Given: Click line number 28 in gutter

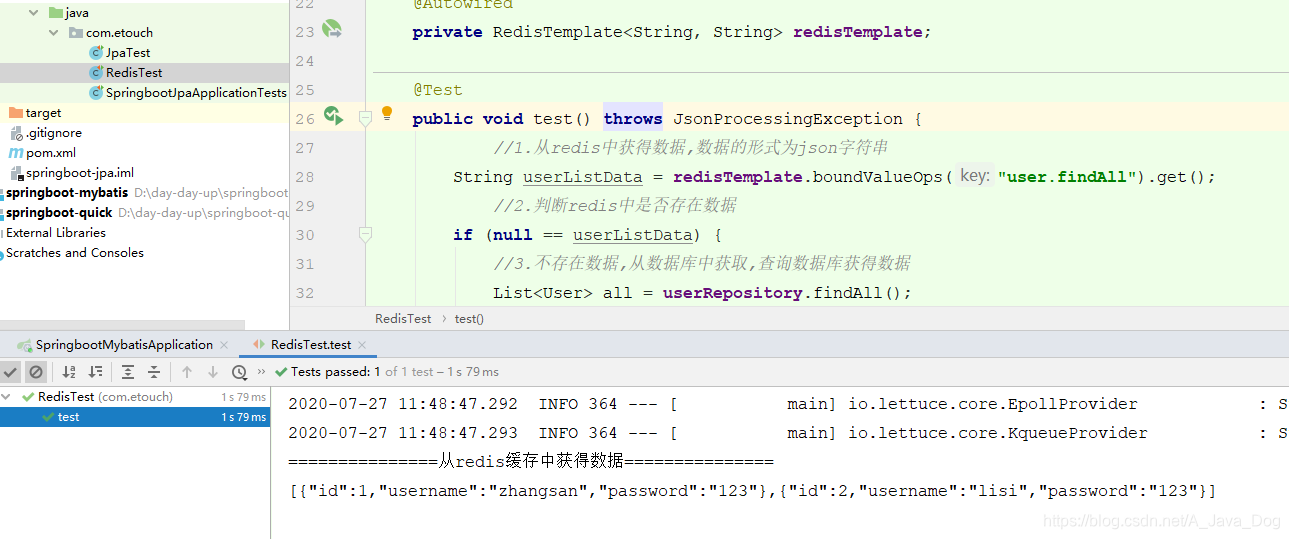Looking at the screenshot, I should [x=305, y=177].
